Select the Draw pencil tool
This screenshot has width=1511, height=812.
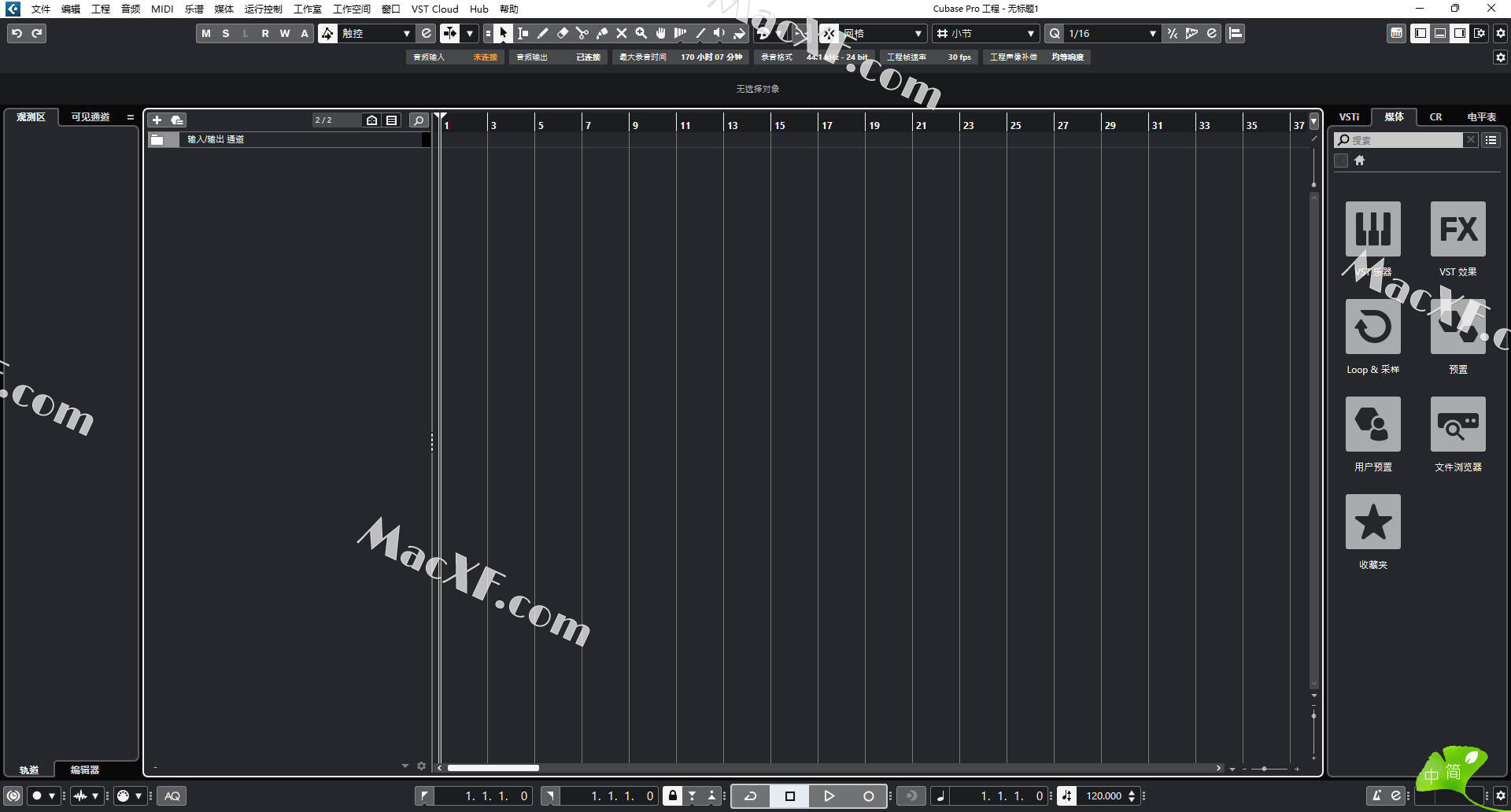pos(543,33)
